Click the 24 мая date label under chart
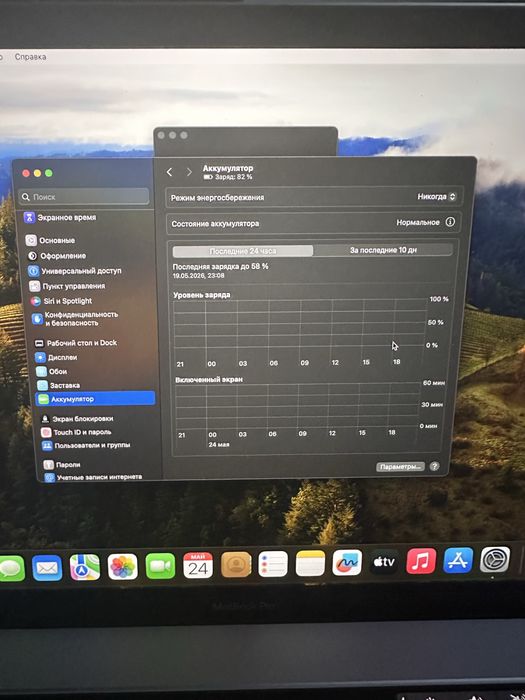525x700 pixels. (x=219, y=445)
